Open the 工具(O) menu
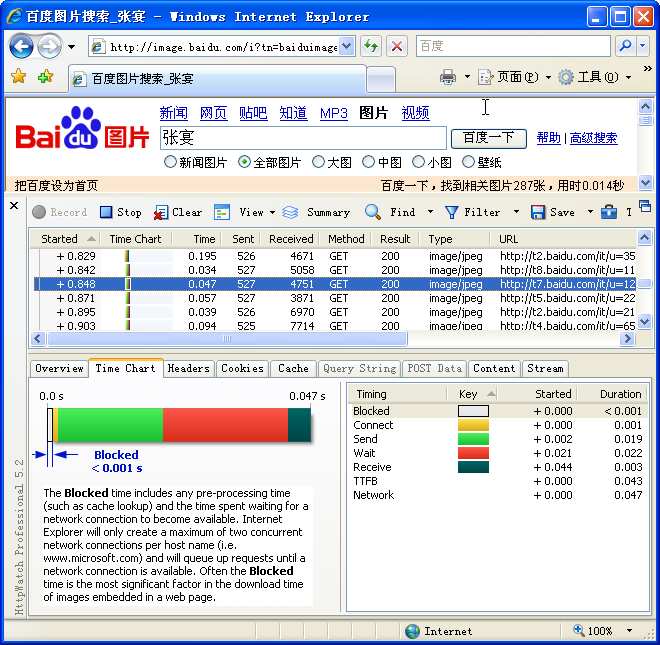This screenshot has width=660, height=645. (x=595, y=77)
